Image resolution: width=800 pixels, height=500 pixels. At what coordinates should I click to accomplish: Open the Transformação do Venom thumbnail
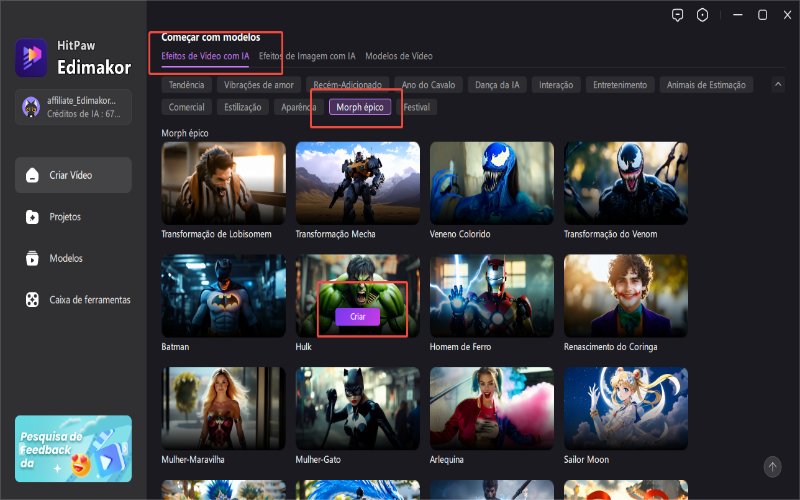(x=626, y=183)
